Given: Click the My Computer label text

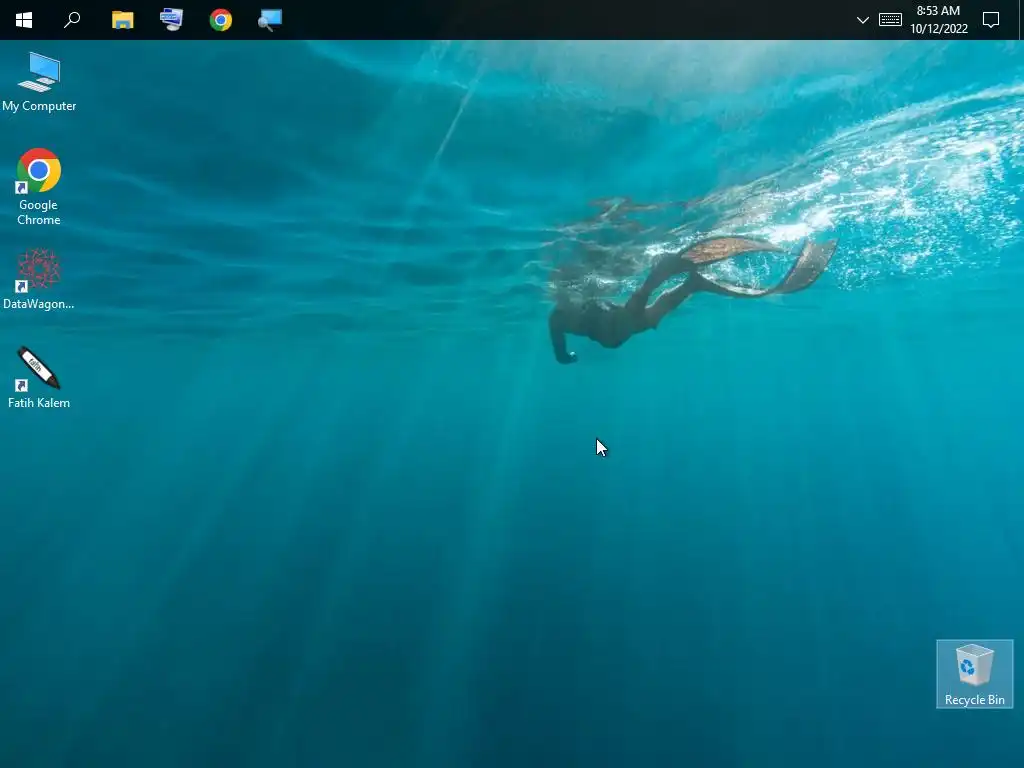Looking at the screenshot, I should [39, 106].
